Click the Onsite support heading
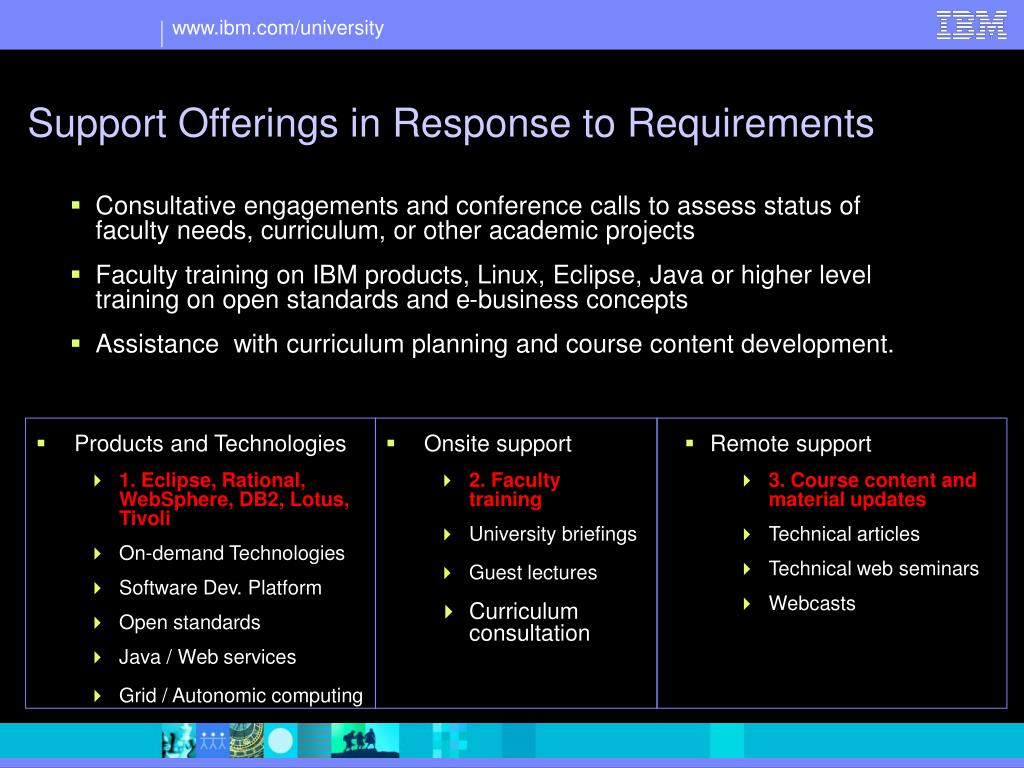Screen dimensions: 1024x768 [x=498, y=443]
